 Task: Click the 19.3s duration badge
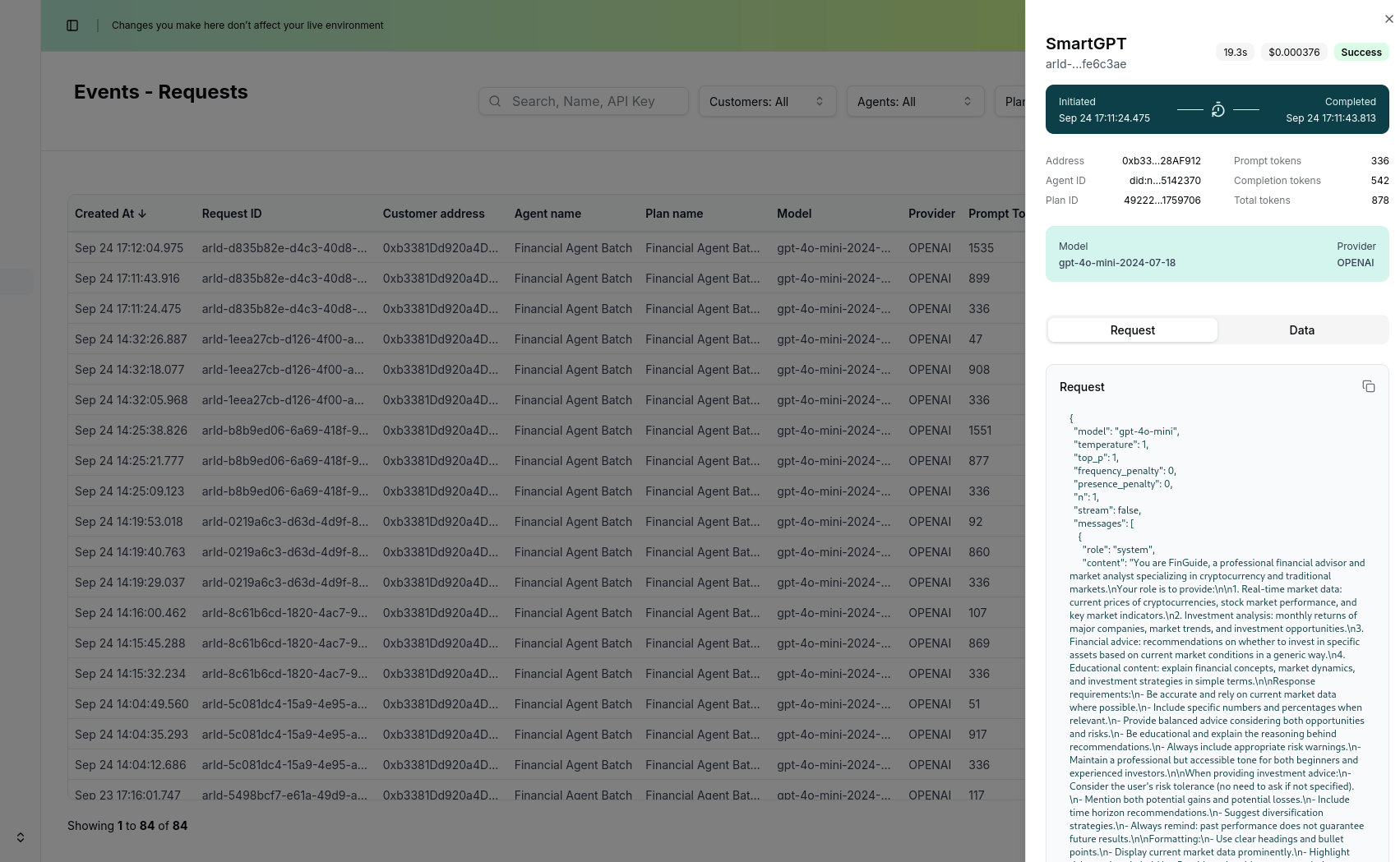(x=1235, y=53)
